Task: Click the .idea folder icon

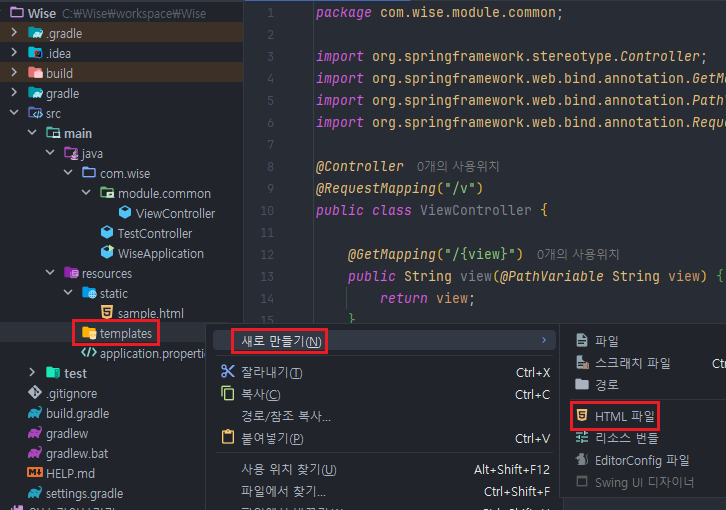Action: (36, 53)
